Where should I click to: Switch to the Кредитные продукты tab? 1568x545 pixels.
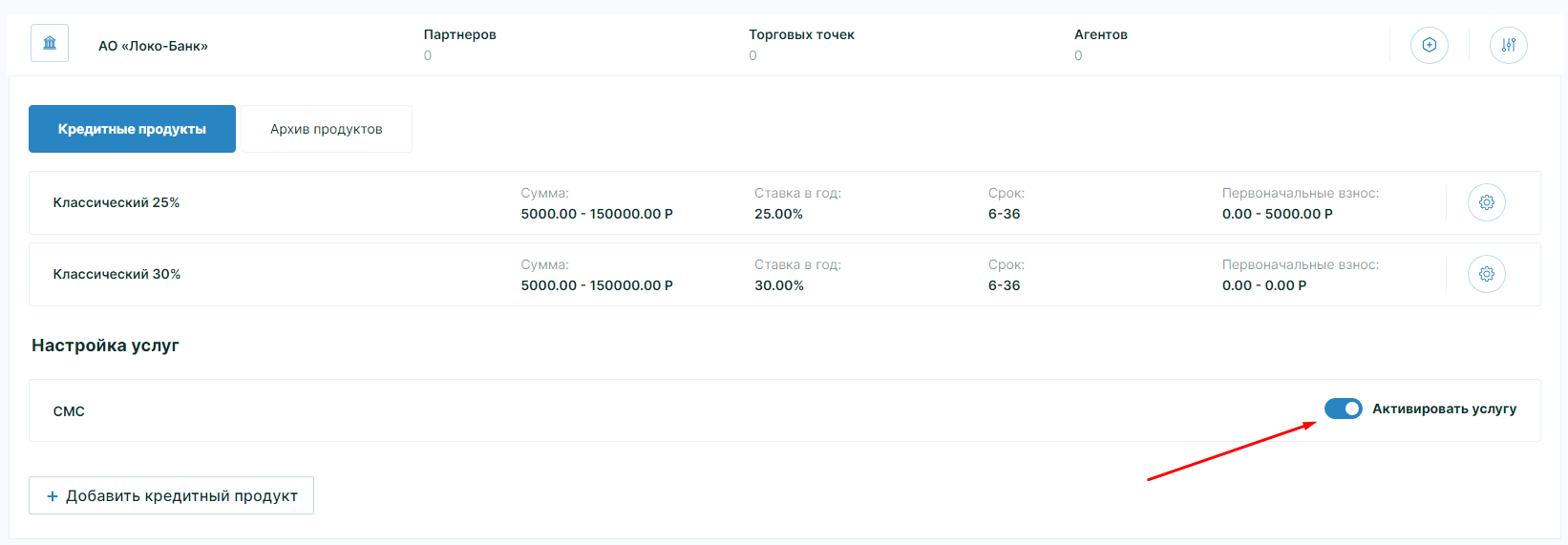[132, 129]
